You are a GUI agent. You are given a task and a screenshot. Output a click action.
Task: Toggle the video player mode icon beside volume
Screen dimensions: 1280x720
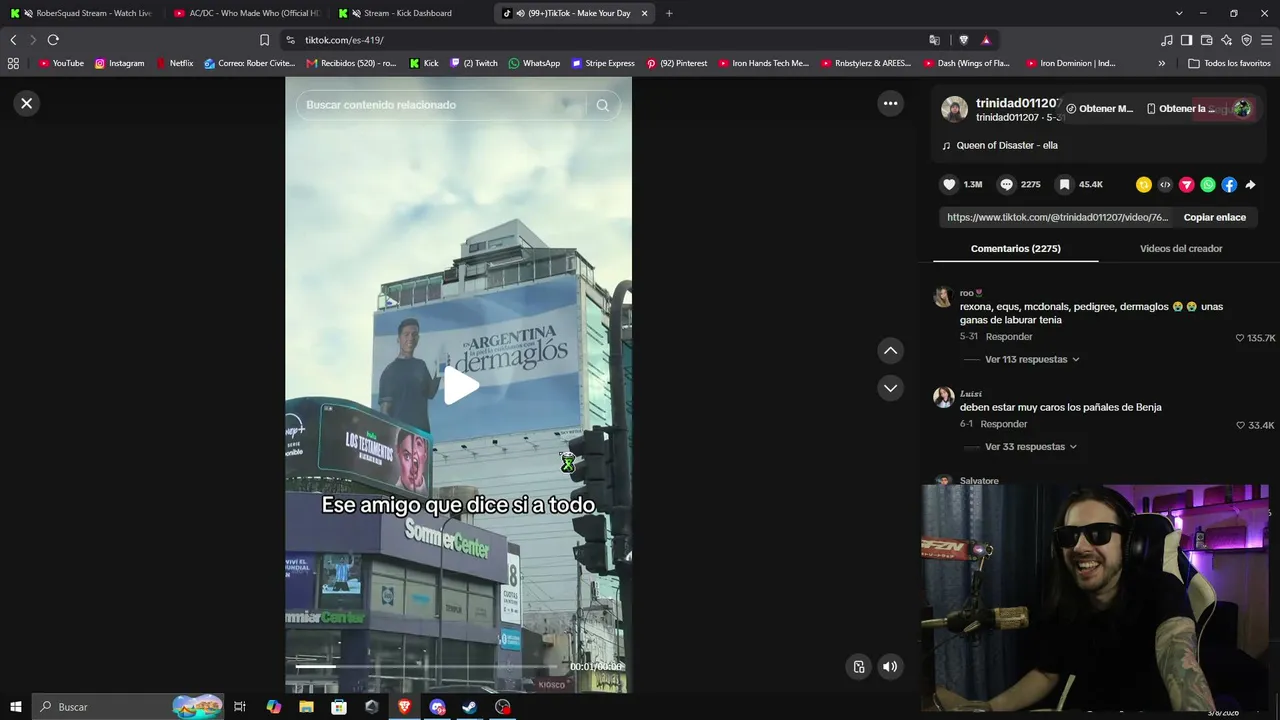(x=859, y=667)
